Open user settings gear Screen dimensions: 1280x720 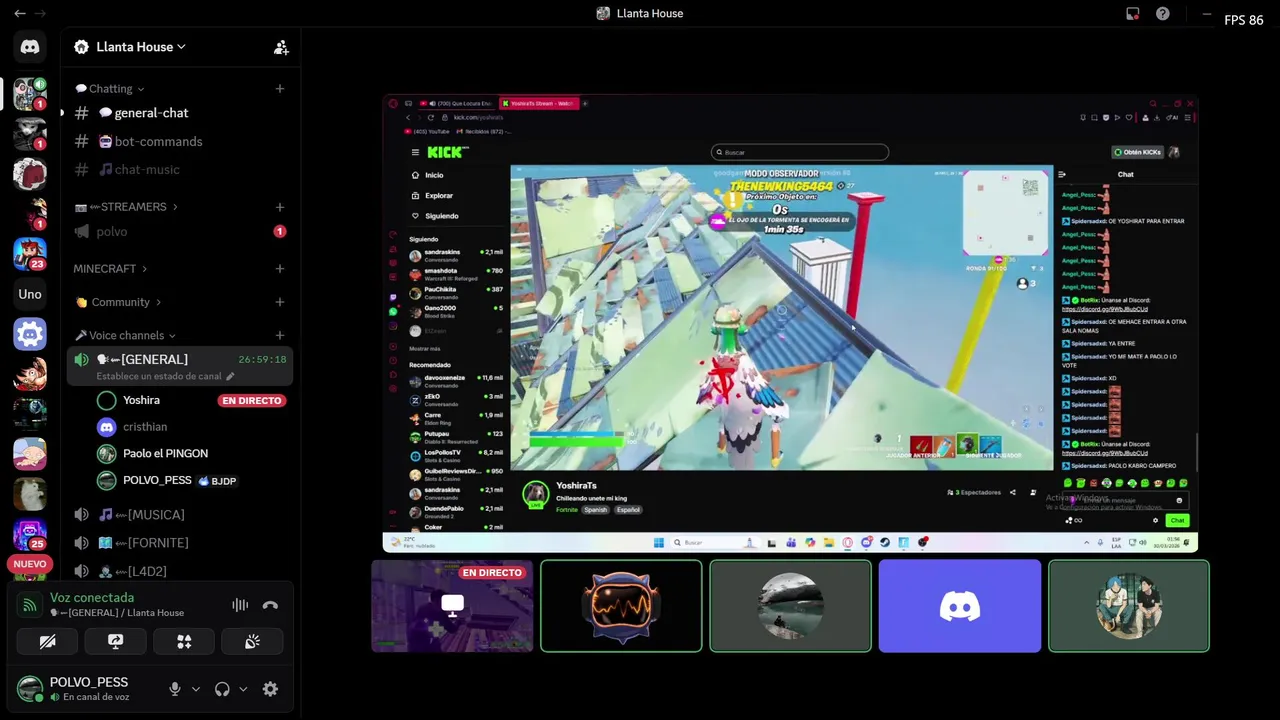pyautogui.click(x=270, y=689)
